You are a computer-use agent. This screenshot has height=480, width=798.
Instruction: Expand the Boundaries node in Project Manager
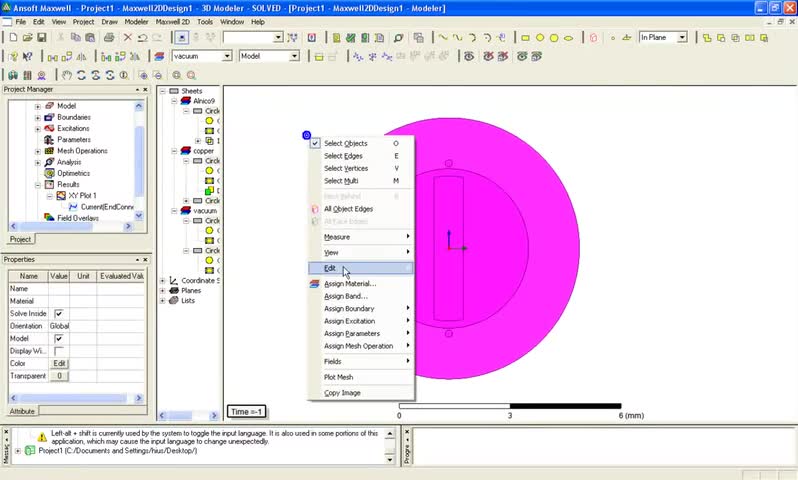click(38, 118)
